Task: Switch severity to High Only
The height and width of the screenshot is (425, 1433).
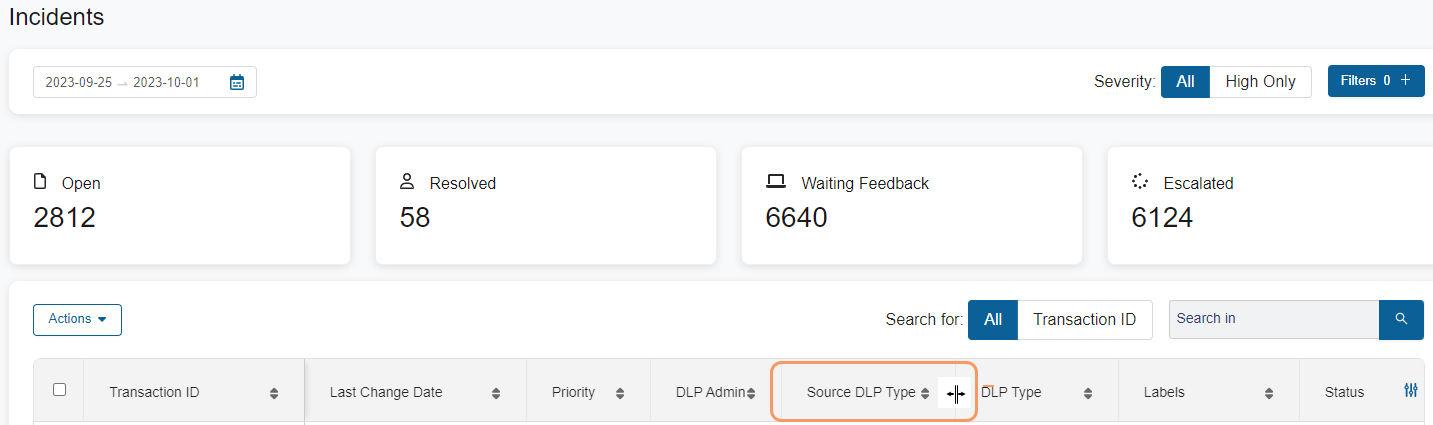Action: point(1260,82)
